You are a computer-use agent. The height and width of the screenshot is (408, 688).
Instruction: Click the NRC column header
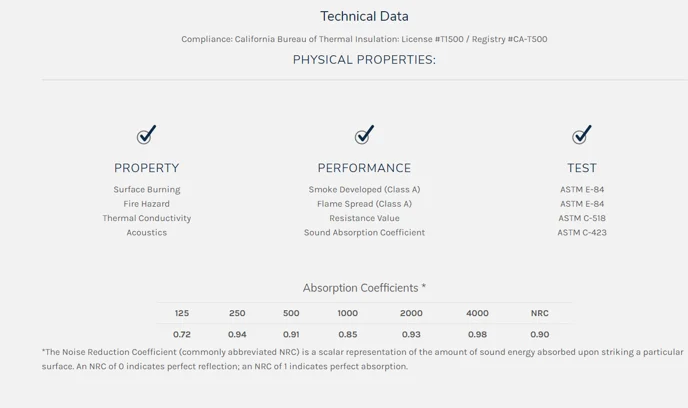point(540,313)
